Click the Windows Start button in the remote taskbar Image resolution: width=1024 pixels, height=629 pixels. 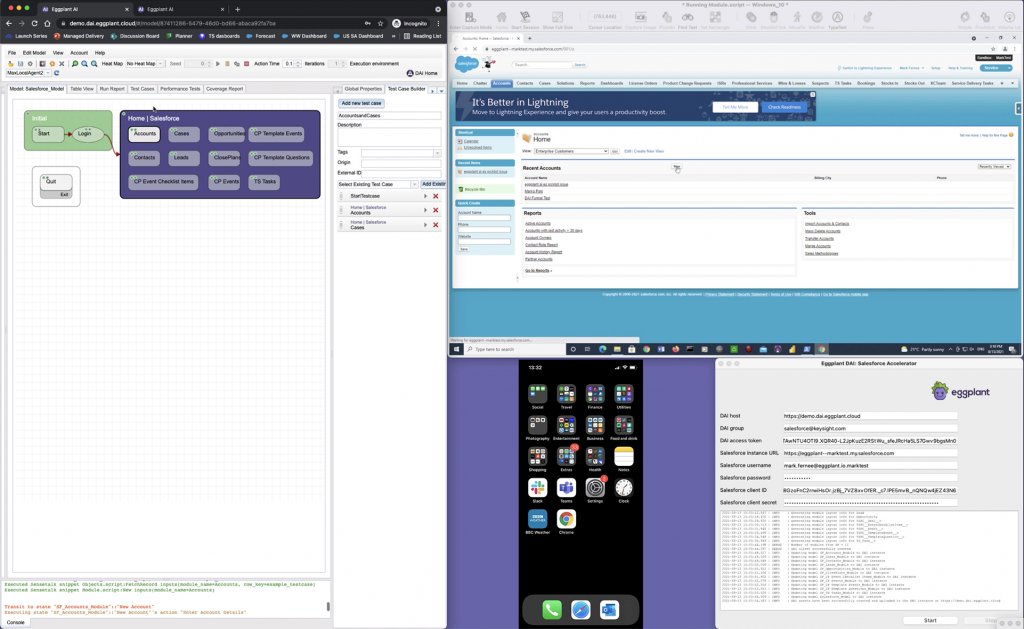point(457,349)
